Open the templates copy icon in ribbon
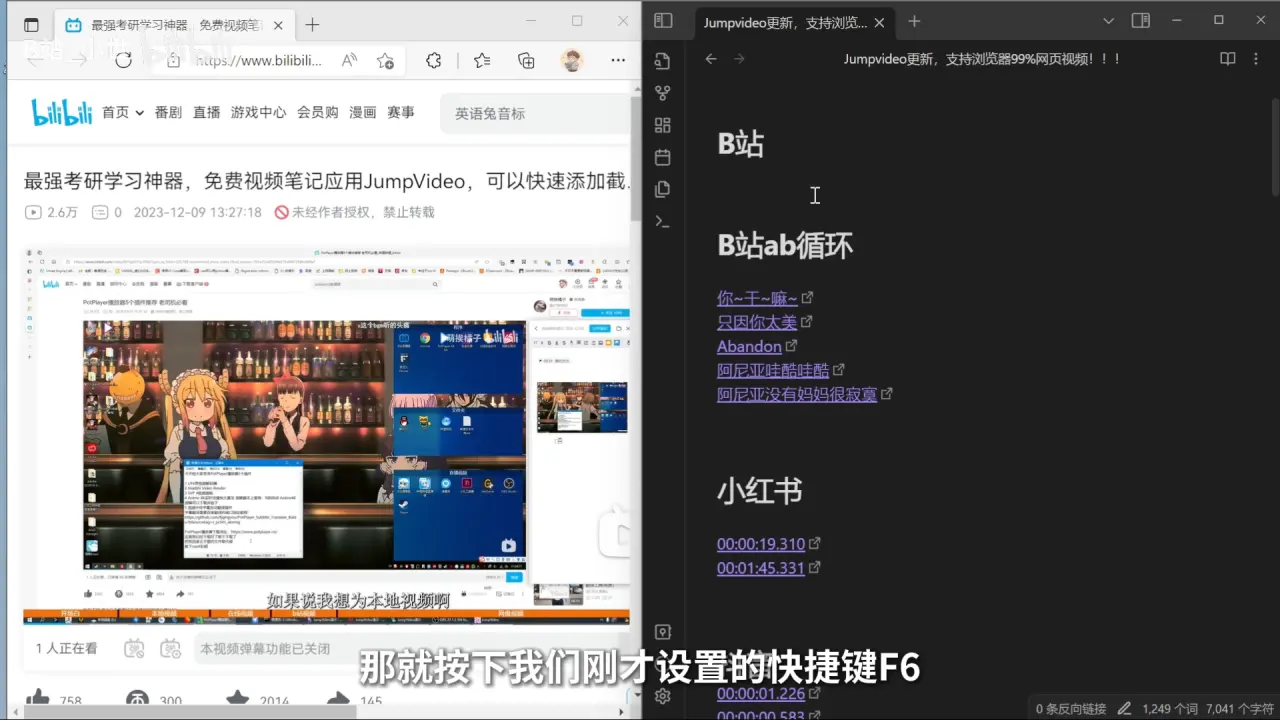 click(662, 189)
